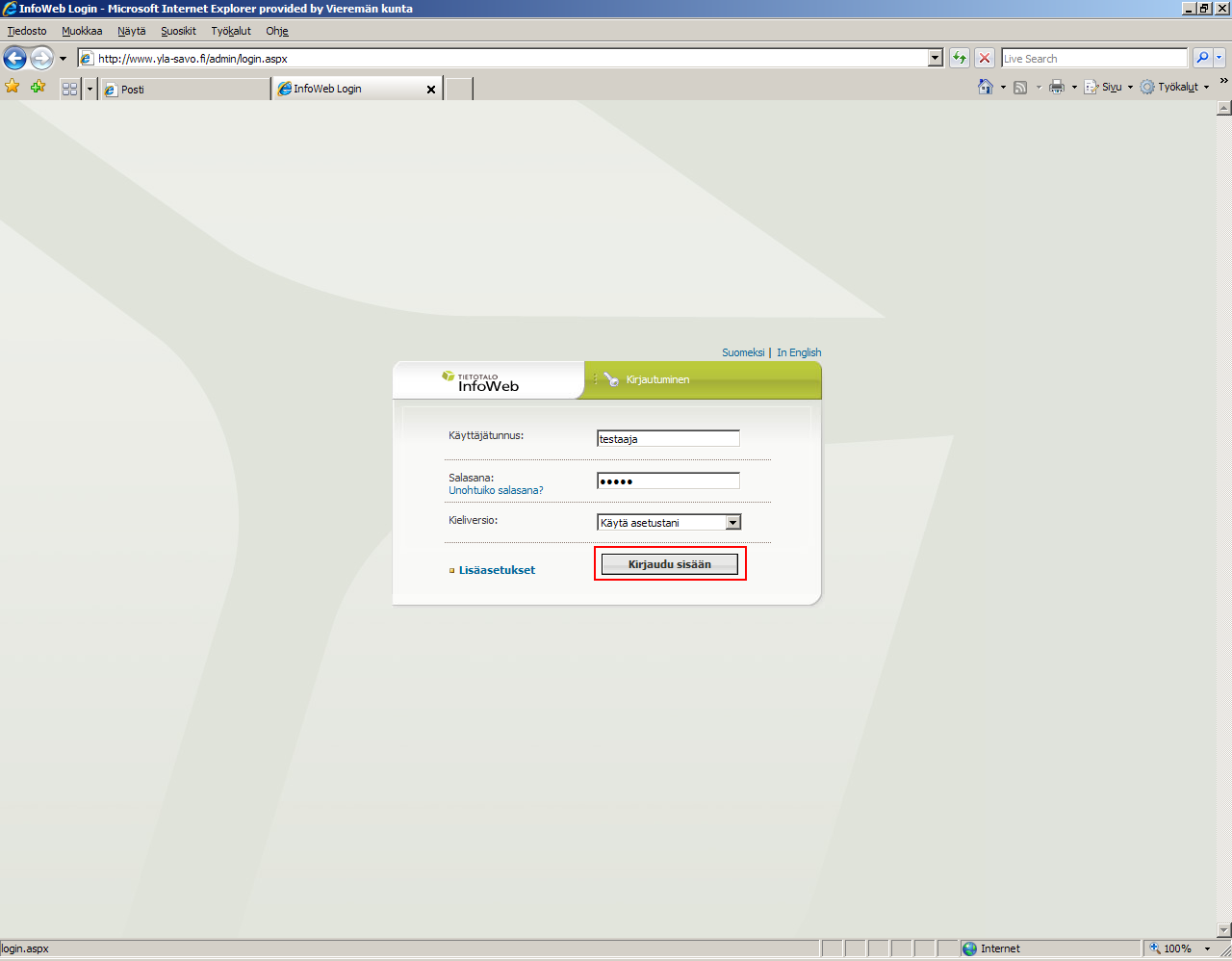Screen dimensions: 1232x961
Task: Open the Muokkaa menu
Action: coord(82,31)
